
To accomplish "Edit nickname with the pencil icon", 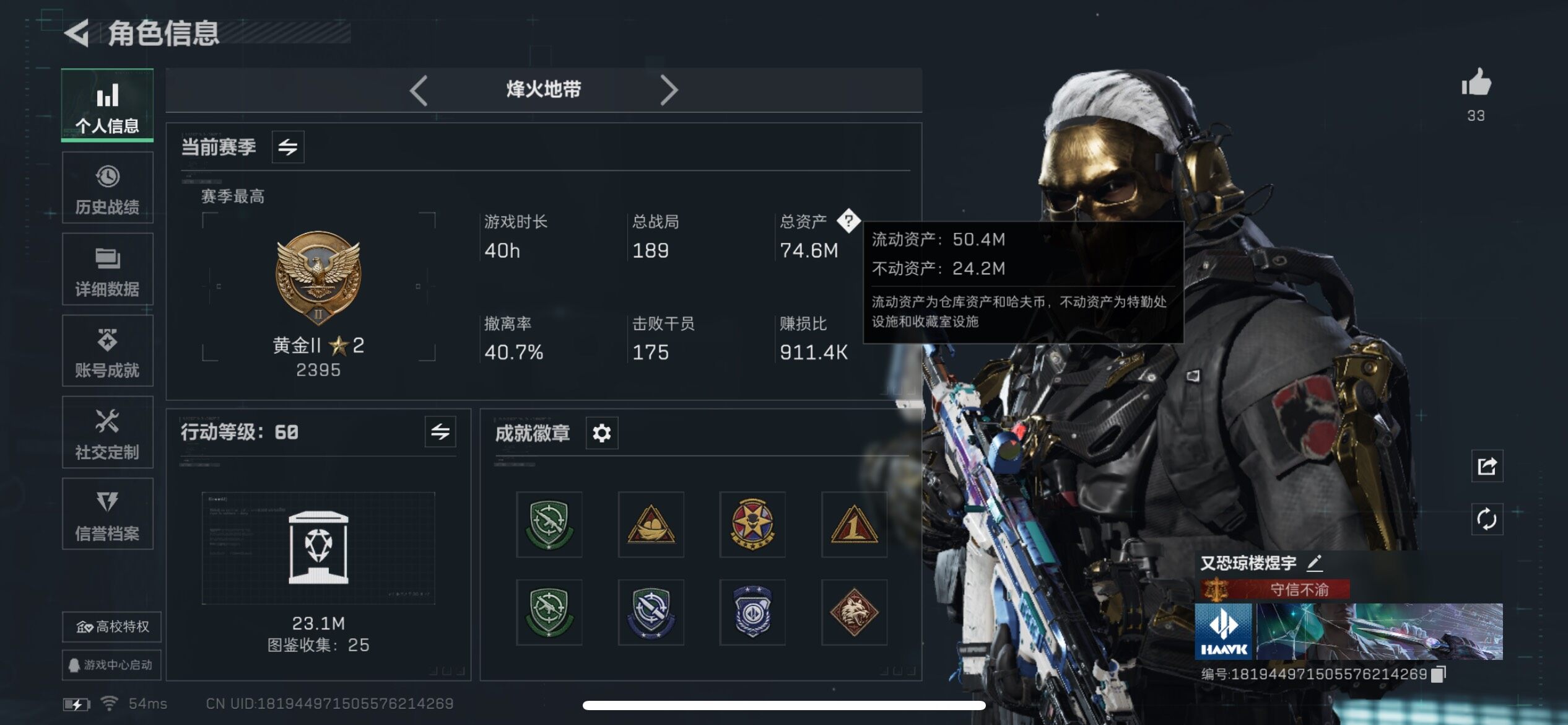I will (x=1314, y=563).
